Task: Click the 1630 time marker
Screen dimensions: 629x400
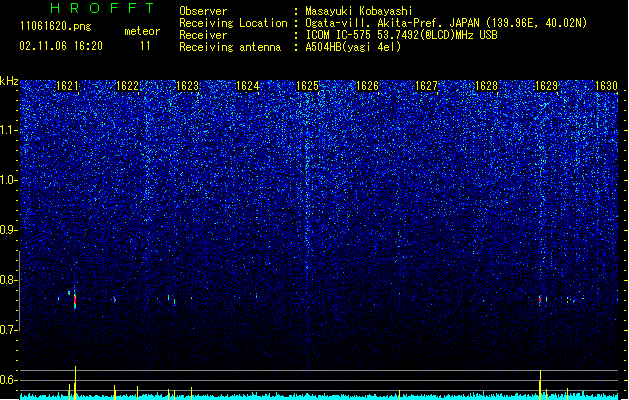Action: (606, 86)
